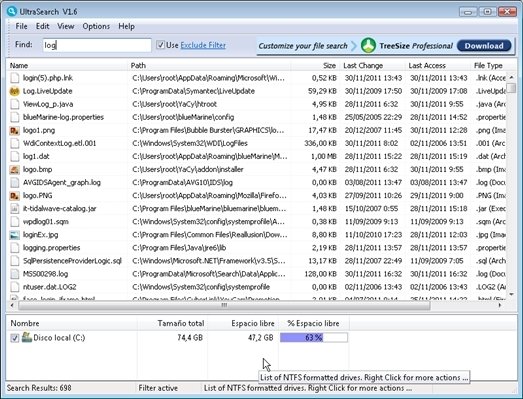Open the Edit menu
This screenshot has width=523, height=399.
coord(43,26)
